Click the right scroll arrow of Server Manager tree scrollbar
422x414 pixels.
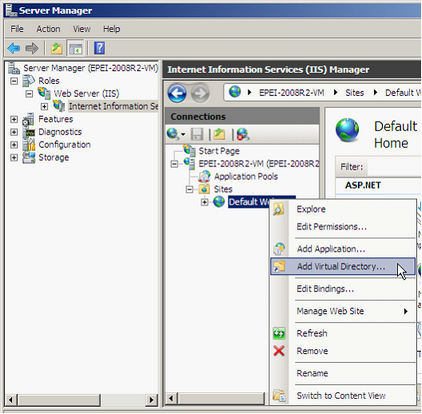pos(151,399)
